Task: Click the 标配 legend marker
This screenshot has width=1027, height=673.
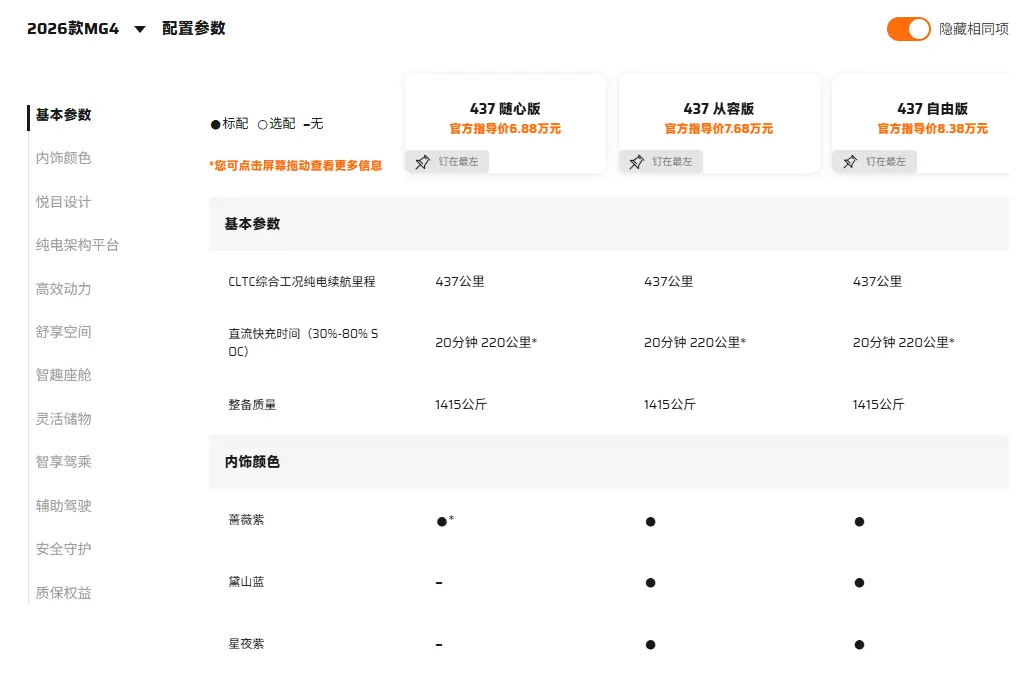Action: (215, 124)
